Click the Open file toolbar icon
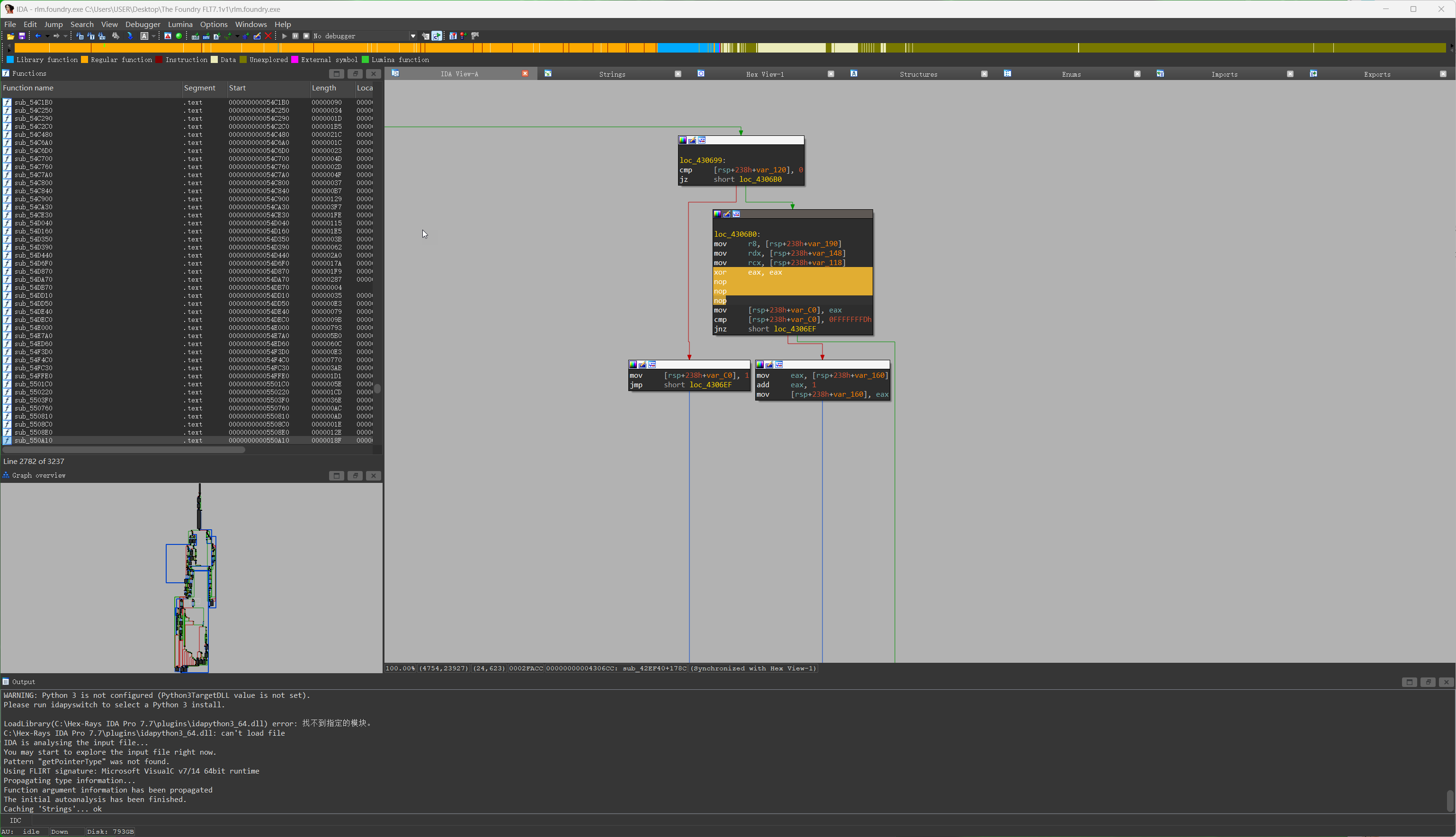Screen dimensions: 1456x837 tap(10, 36)
